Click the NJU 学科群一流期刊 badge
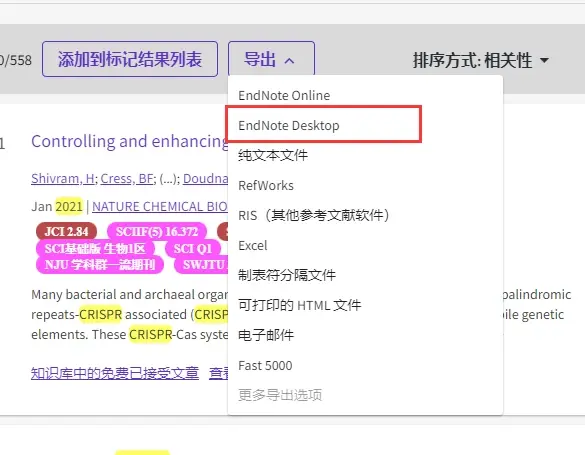 point(100,265)
